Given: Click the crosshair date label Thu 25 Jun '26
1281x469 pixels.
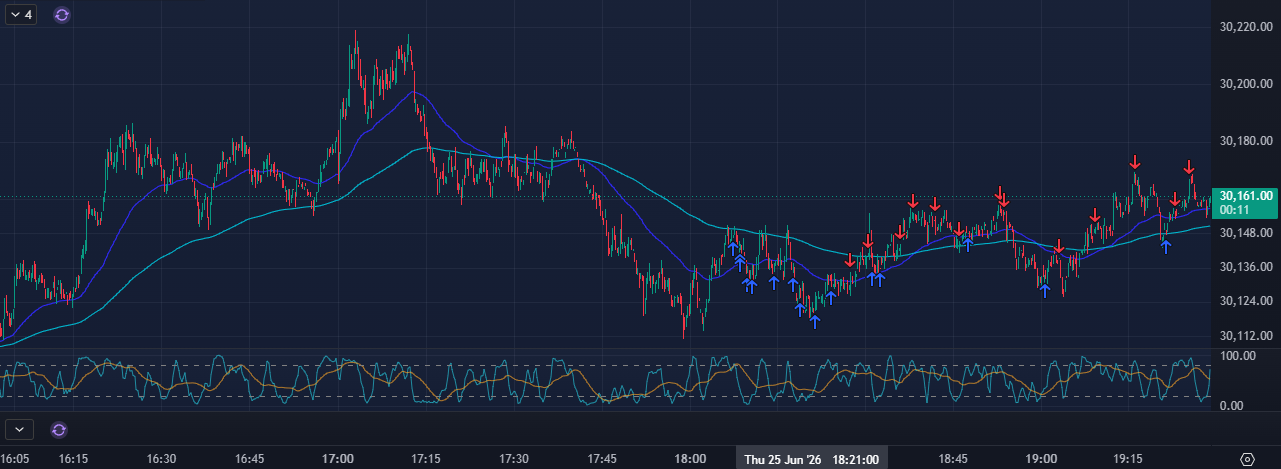Looking at the screenshot, I should (x=783, y=458).
